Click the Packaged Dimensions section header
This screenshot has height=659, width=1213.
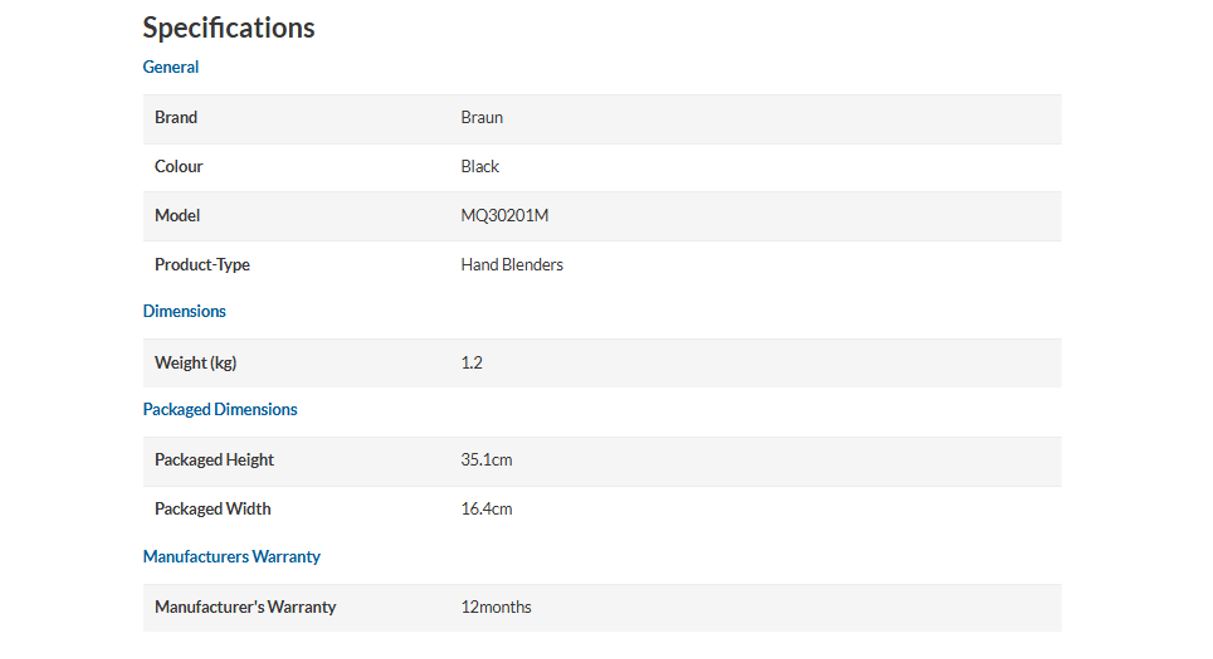pos(220,409)
